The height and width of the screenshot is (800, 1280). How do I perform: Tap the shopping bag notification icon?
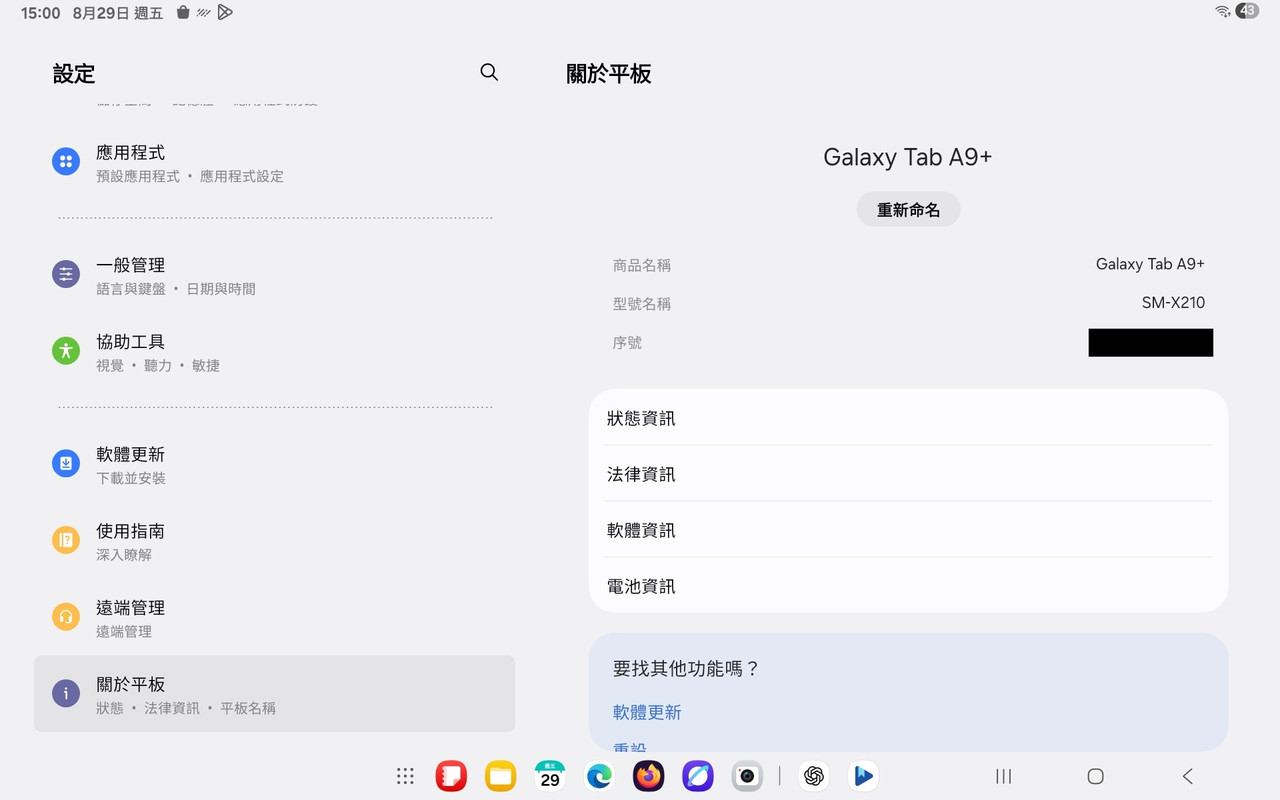point(183,12)
